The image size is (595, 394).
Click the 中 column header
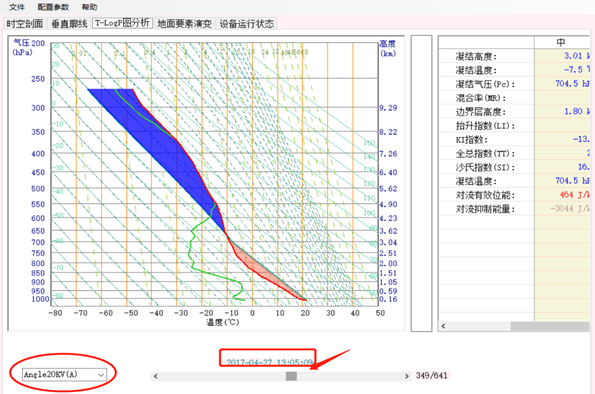point(562,42)
